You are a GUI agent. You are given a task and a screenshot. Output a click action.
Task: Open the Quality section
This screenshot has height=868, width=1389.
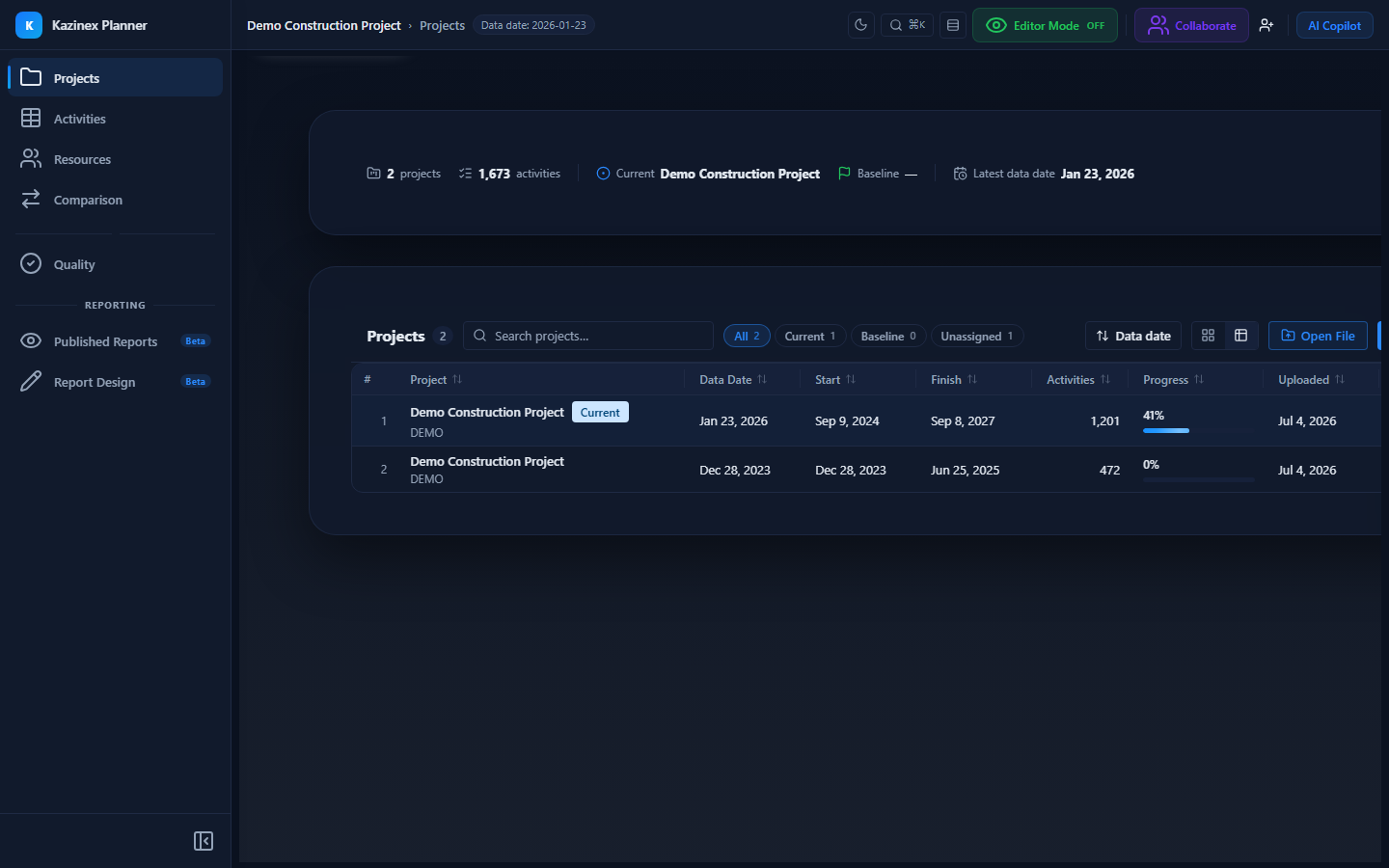[116, 264]
